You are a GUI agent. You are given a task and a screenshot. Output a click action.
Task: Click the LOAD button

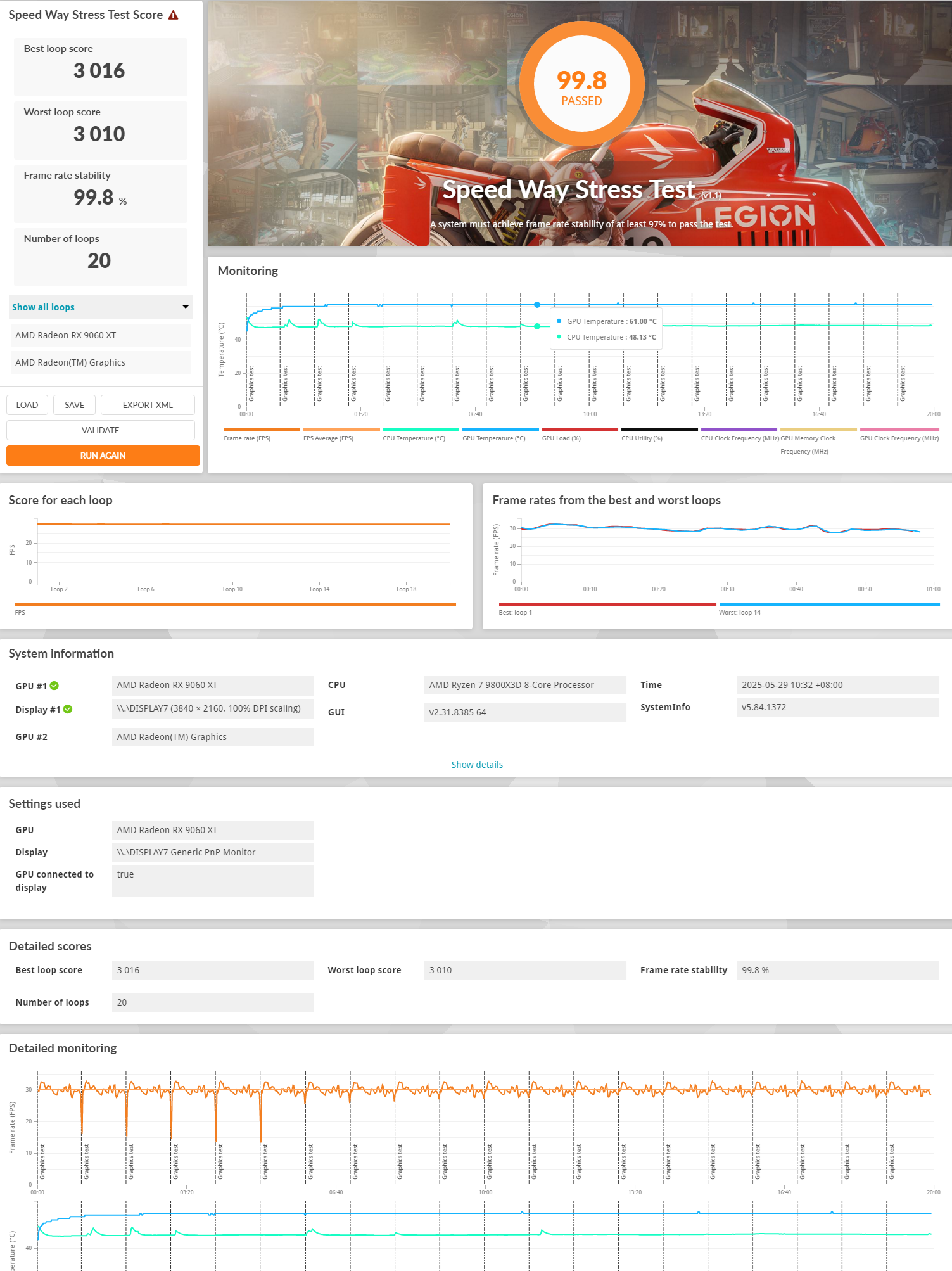pos(27,405)
